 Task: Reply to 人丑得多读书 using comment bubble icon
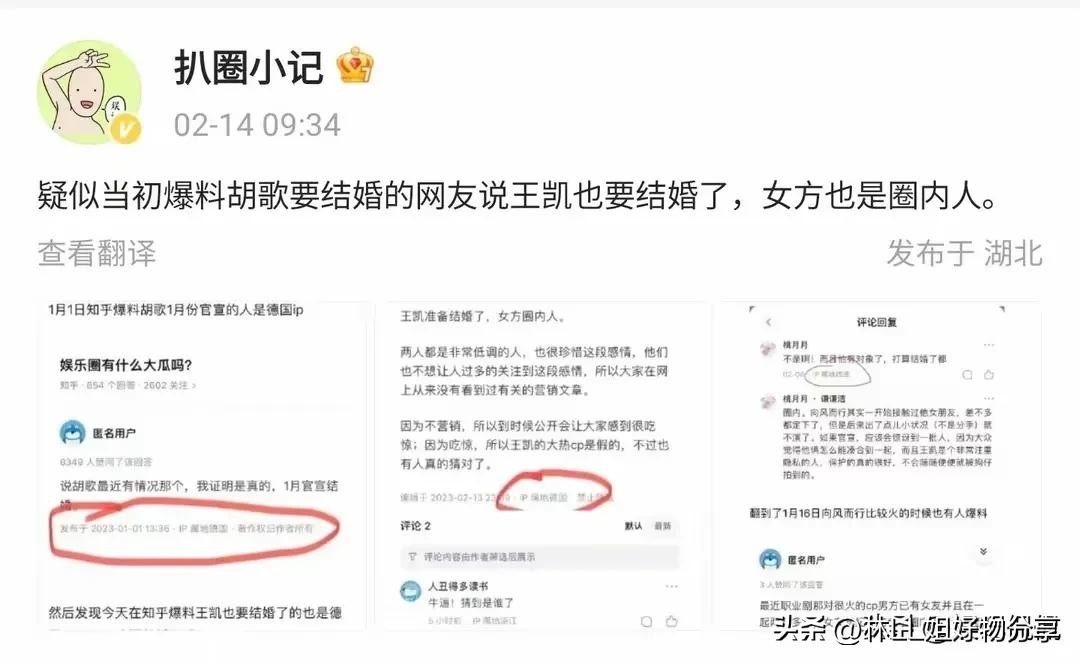tap(646, 621)
